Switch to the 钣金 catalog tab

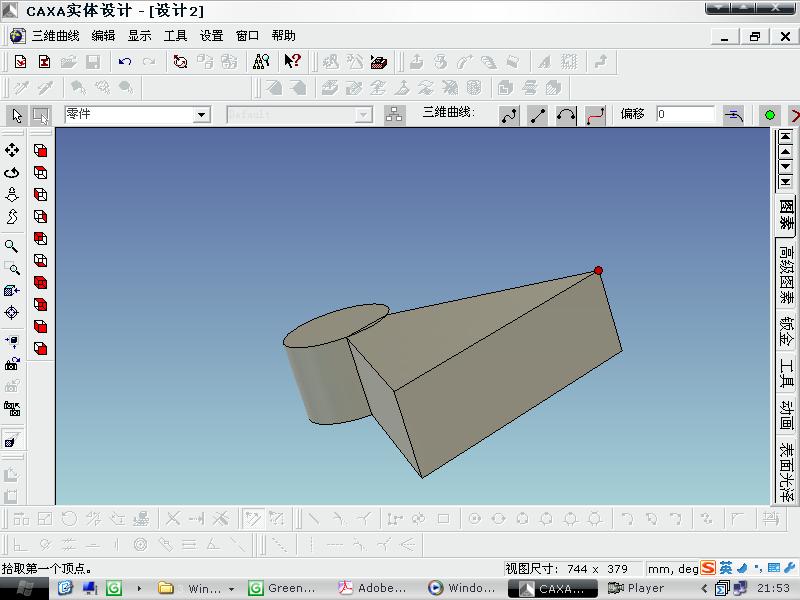[x=787, y=331]
